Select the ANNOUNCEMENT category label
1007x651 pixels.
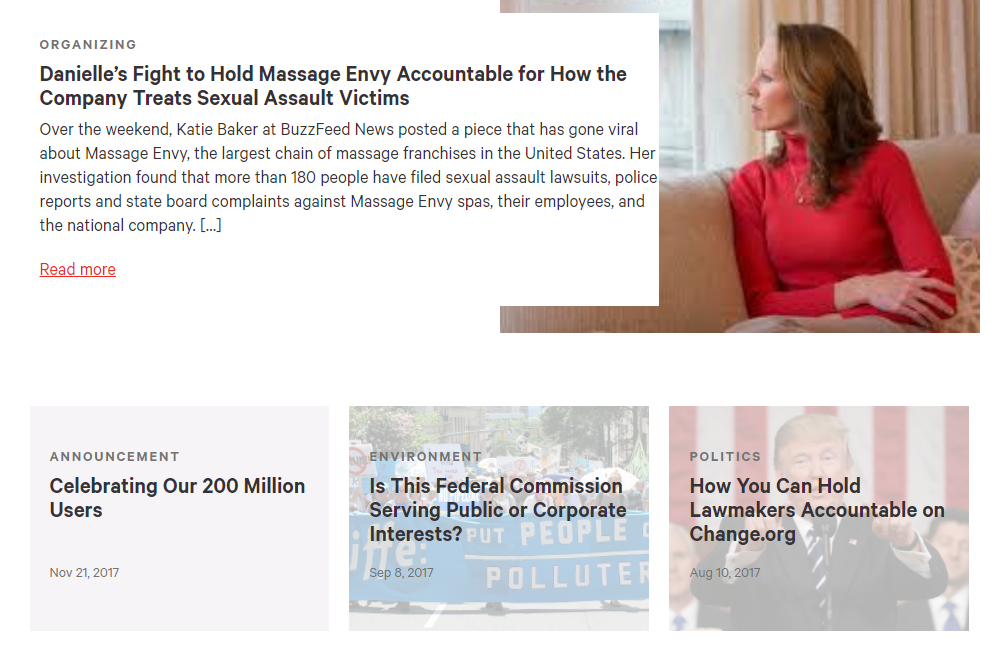[x=114, y=456]
